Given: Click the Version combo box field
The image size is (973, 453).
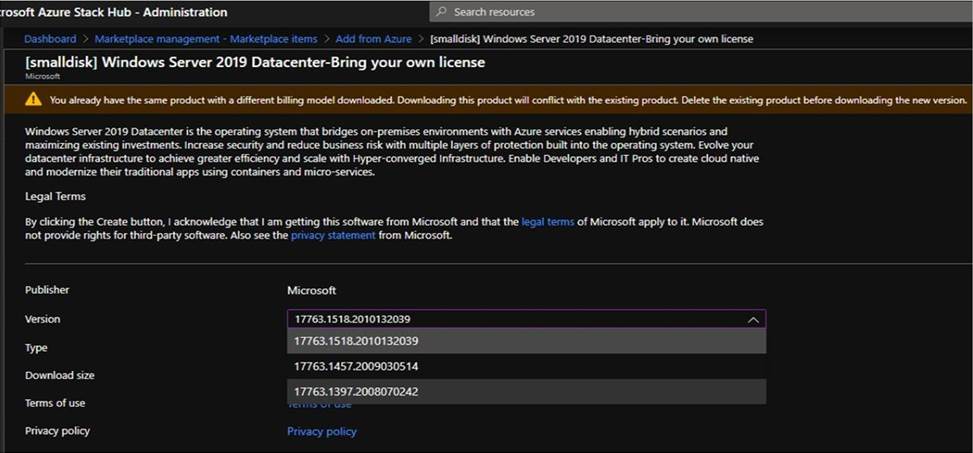Looking at the screenshot, I should pos(526,319).
